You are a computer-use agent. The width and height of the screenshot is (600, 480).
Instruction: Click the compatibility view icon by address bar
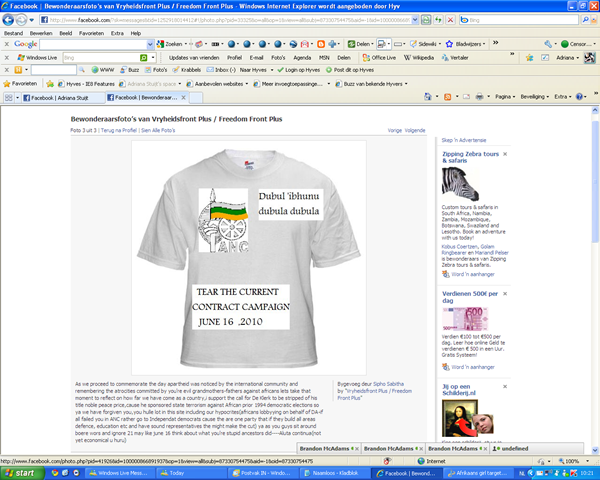(x=426, y=20)
